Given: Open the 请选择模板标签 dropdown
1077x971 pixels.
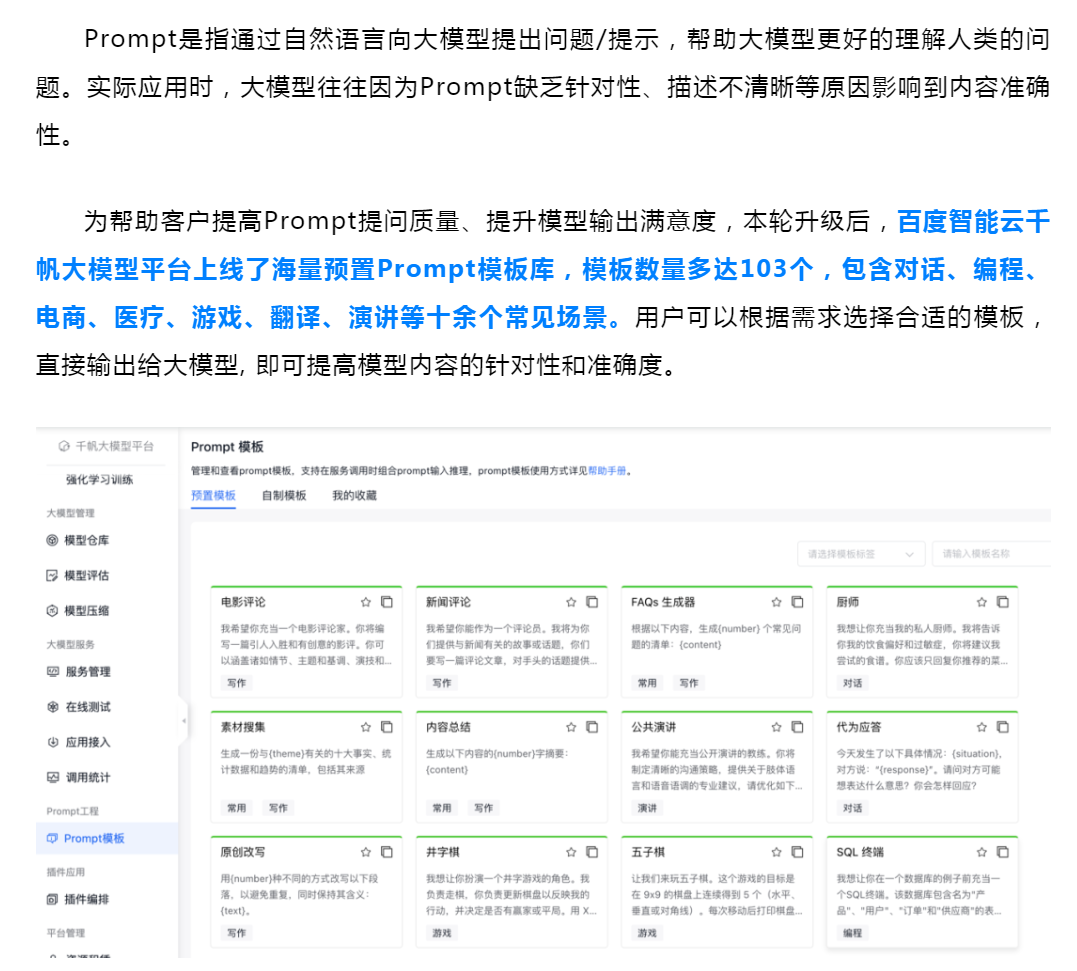Looking at the screenshot, I should [x=860, y=554].
